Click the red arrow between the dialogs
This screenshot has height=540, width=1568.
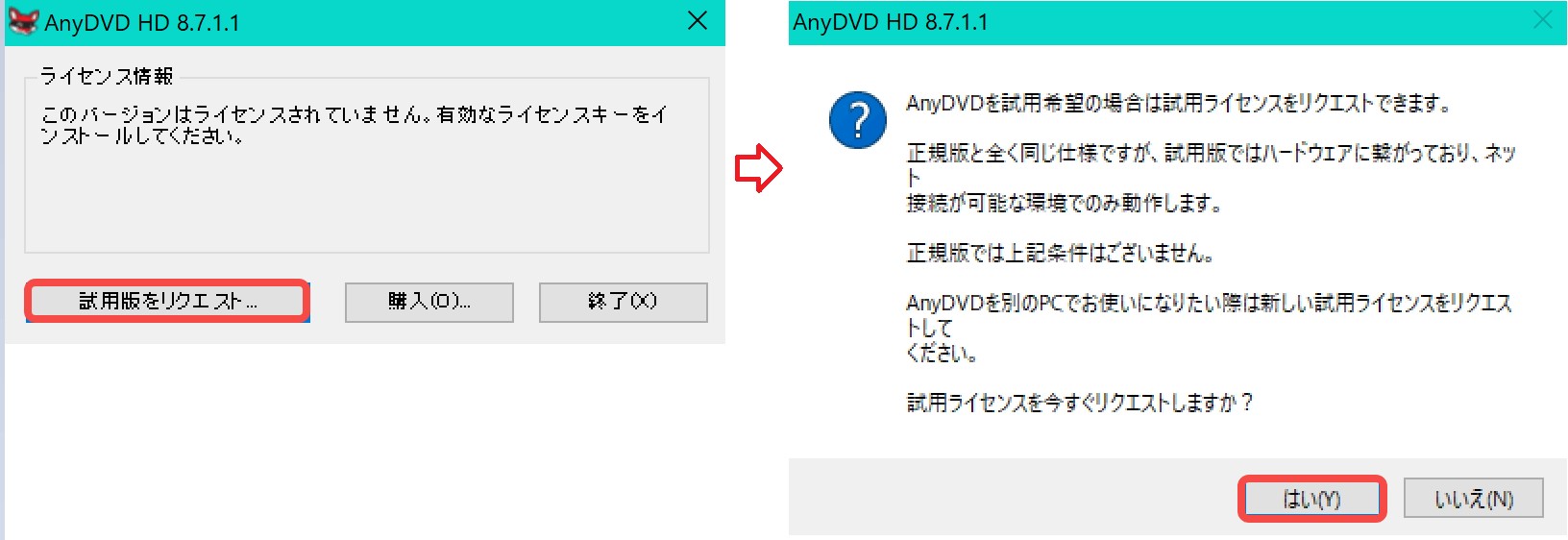(x=759, y=168)
